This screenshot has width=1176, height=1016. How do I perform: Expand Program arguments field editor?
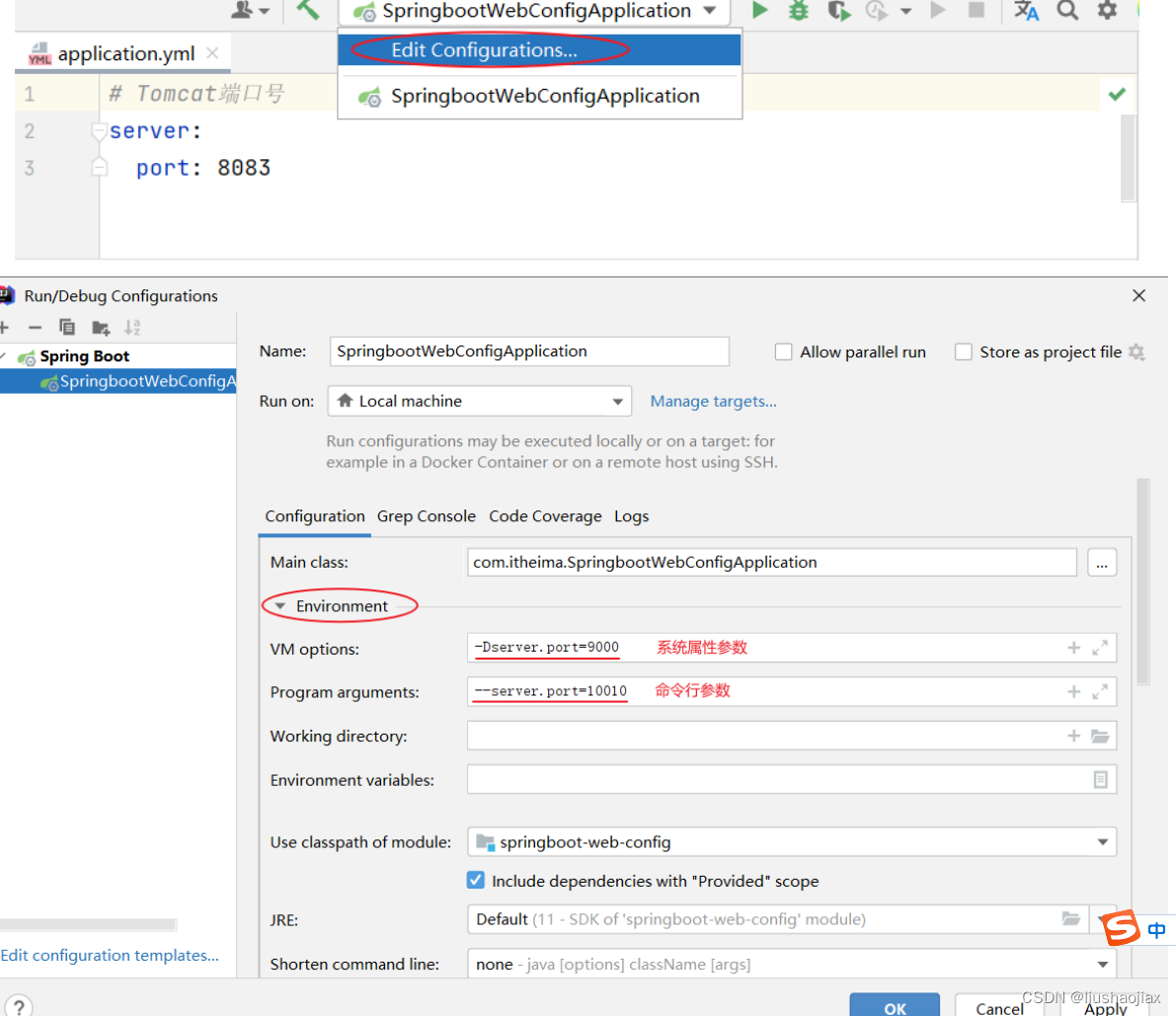click(1100, 692)
